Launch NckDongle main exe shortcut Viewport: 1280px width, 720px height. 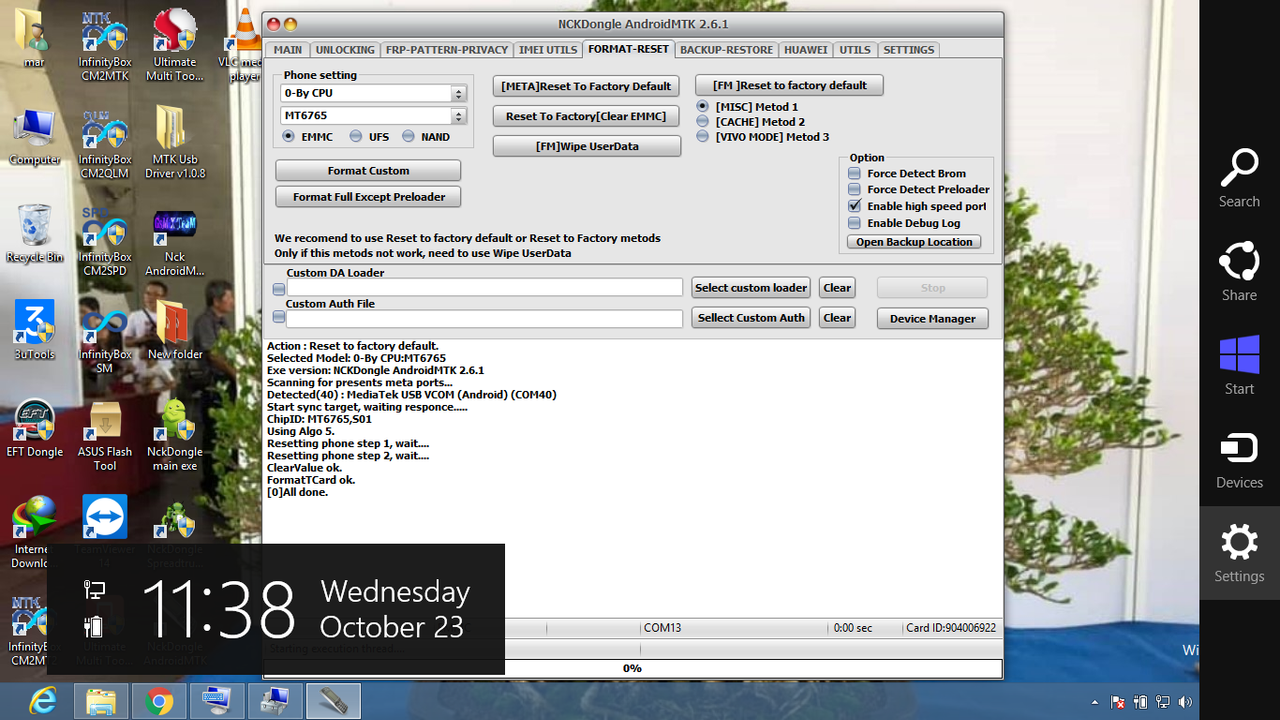pyautogui.click(x=175, y=435)
